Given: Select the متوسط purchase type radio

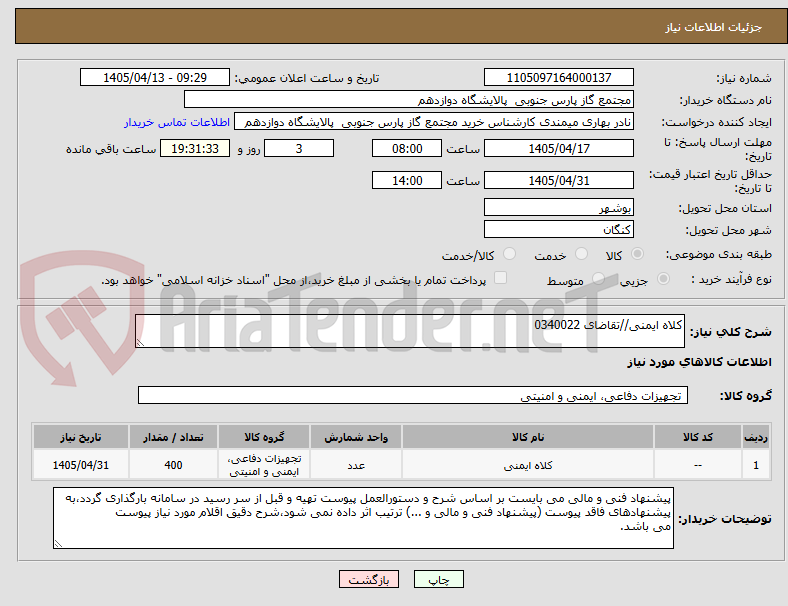Looking at the screenshot, I should pos(598,278).
